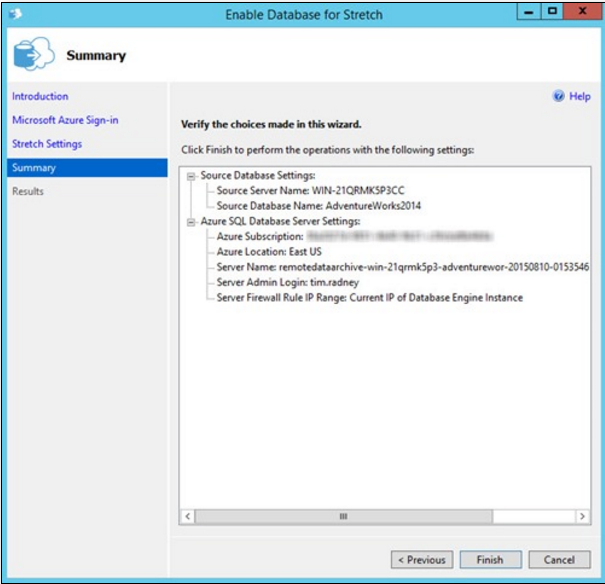
Task: Go back with the Previous button
Action: click(x=422, y=559)
